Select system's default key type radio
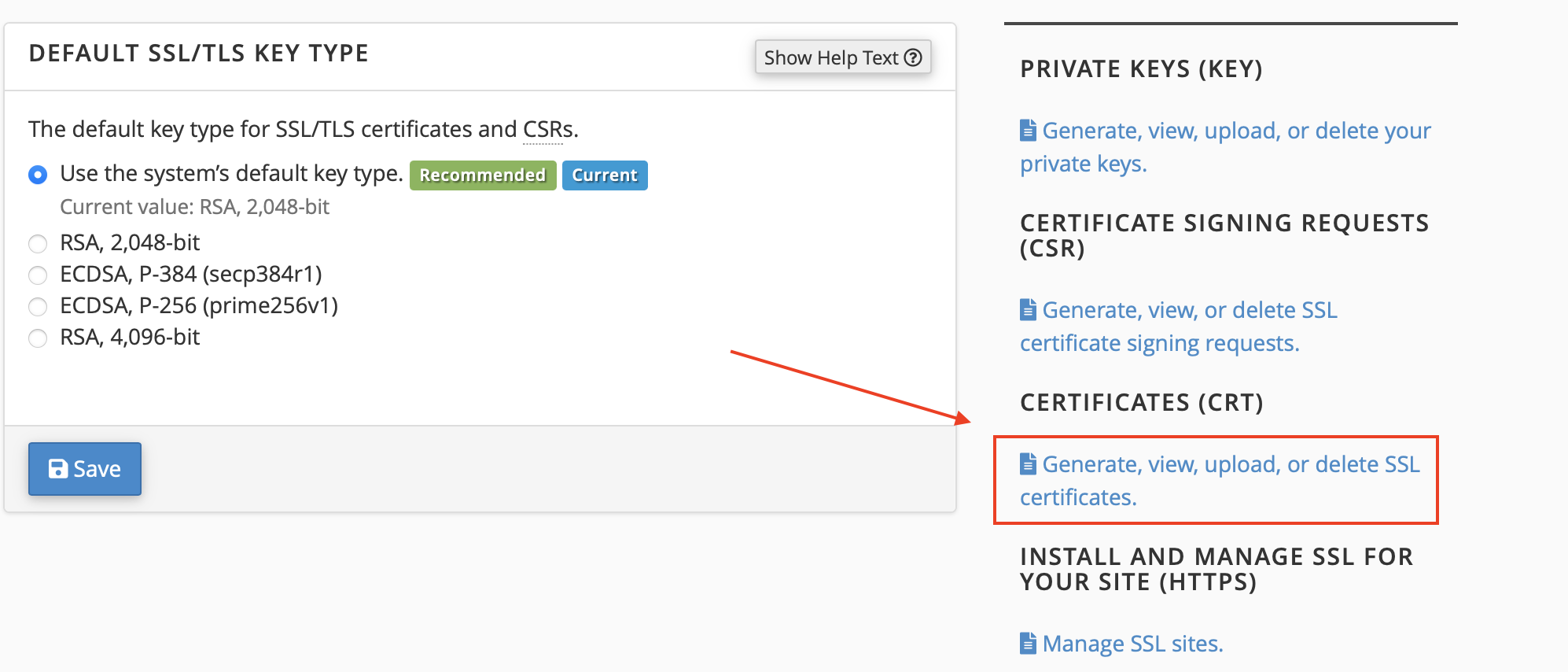Image resolution: width=1568 pixels, height=672 pixels. point(38,175)
